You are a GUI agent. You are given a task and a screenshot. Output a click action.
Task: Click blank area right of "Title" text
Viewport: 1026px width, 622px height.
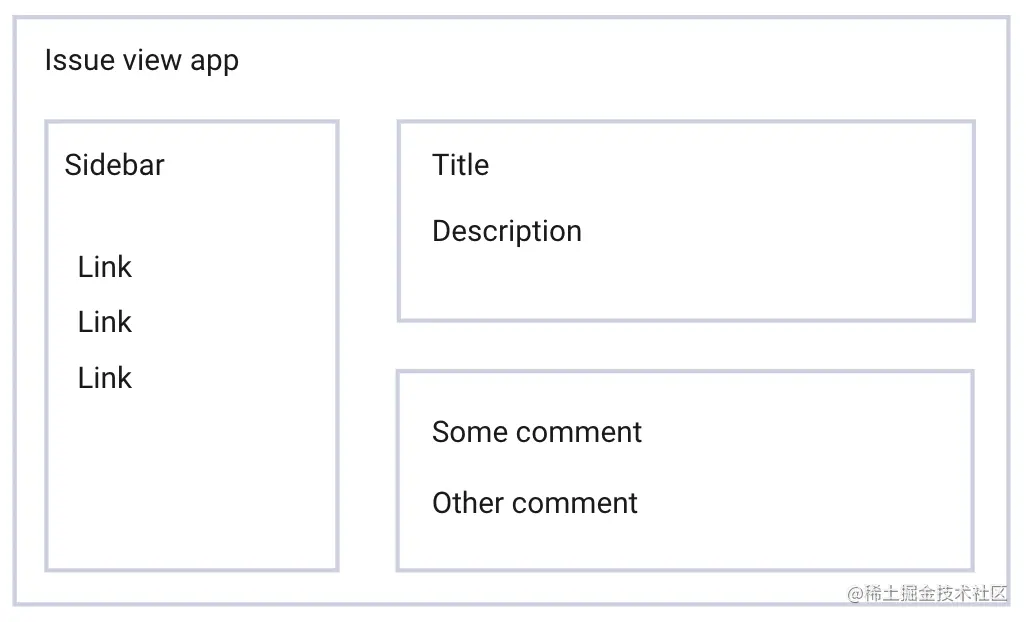tap(726, 165)
